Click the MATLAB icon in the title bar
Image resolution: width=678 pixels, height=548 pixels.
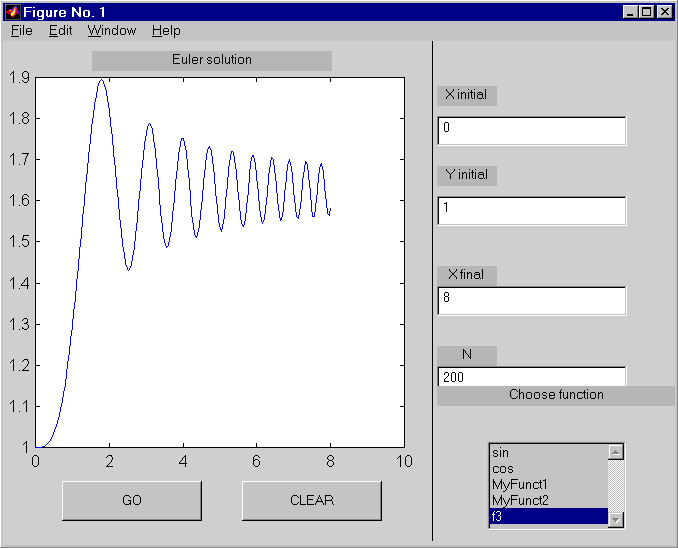click(x=13, y=12)
